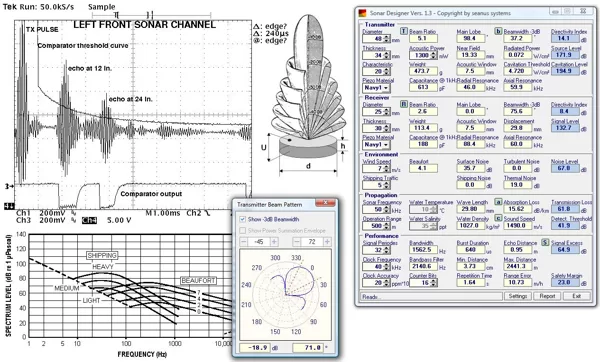The width and height of the screenshot is (600, 362).
Task: Adjust Counter Bits spinner
Action: tap(434, 283)
